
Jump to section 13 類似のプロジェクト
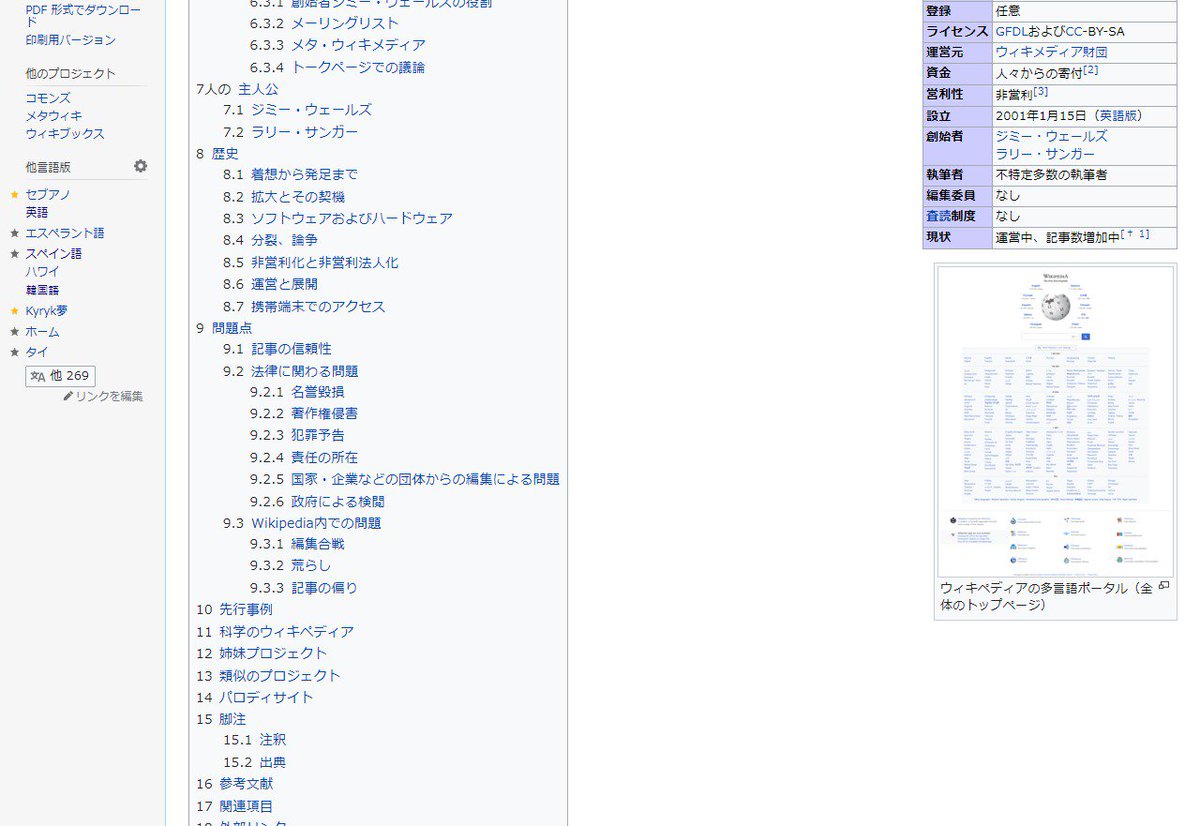(268, 676)
